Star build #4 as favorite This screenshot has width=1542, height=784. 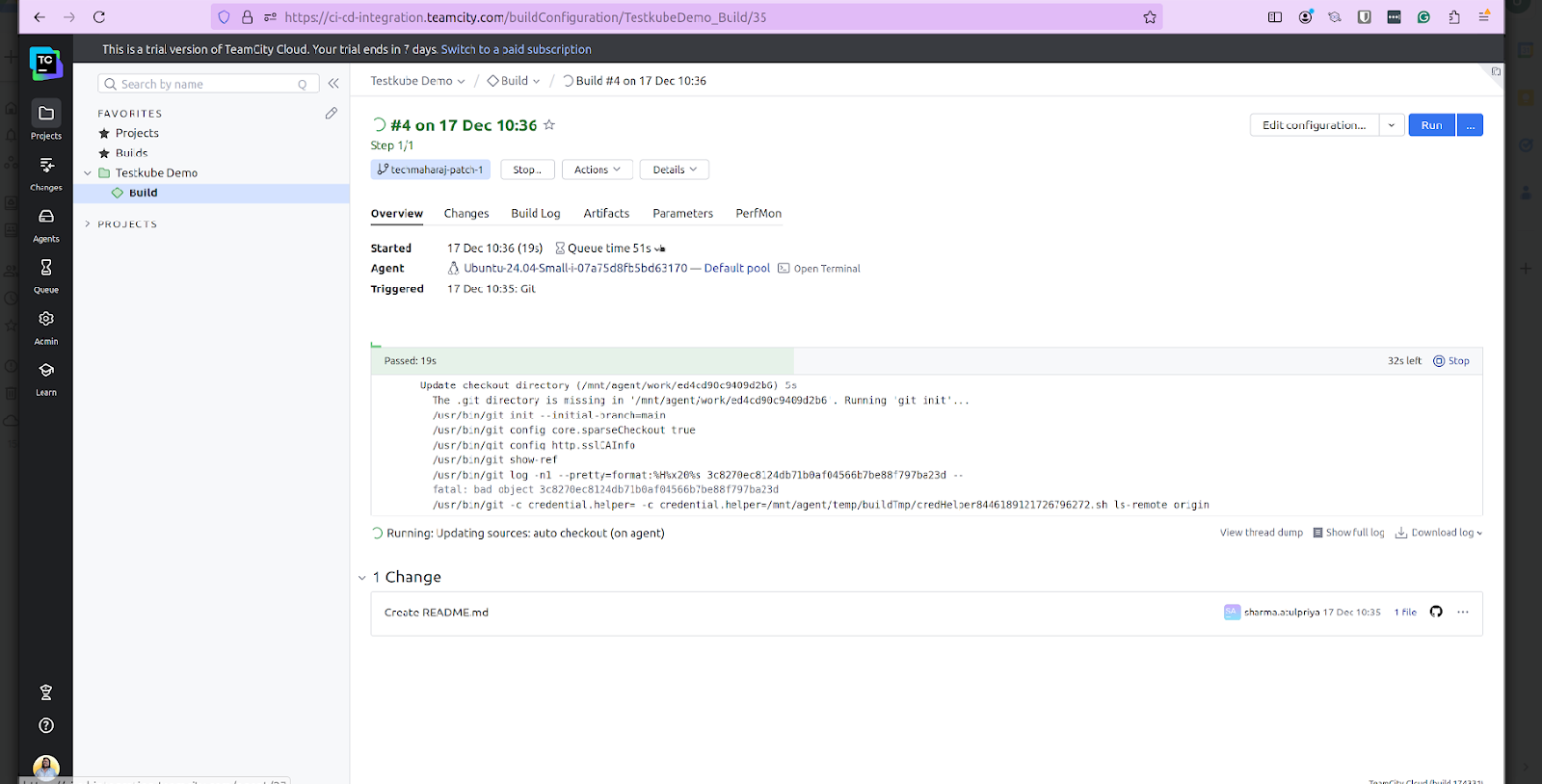click(549, 125)
